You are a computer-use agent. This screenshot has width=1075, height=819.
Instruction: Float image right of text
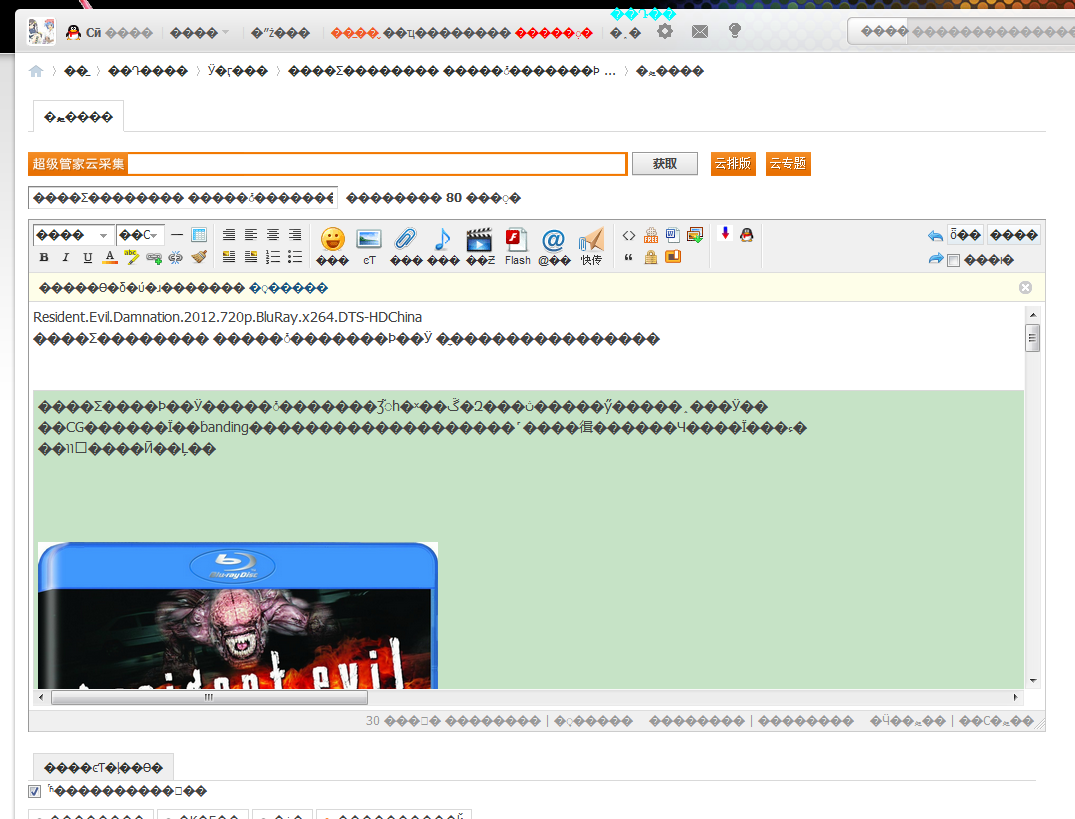[x=251, y=257]
